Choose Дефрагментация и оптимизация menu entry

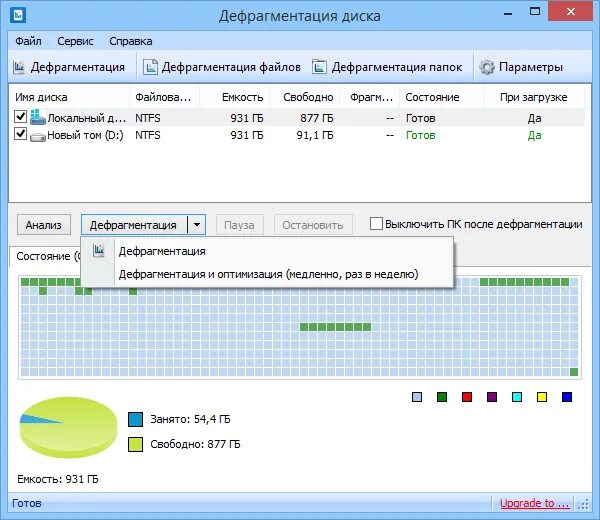[x=267, y=274]
